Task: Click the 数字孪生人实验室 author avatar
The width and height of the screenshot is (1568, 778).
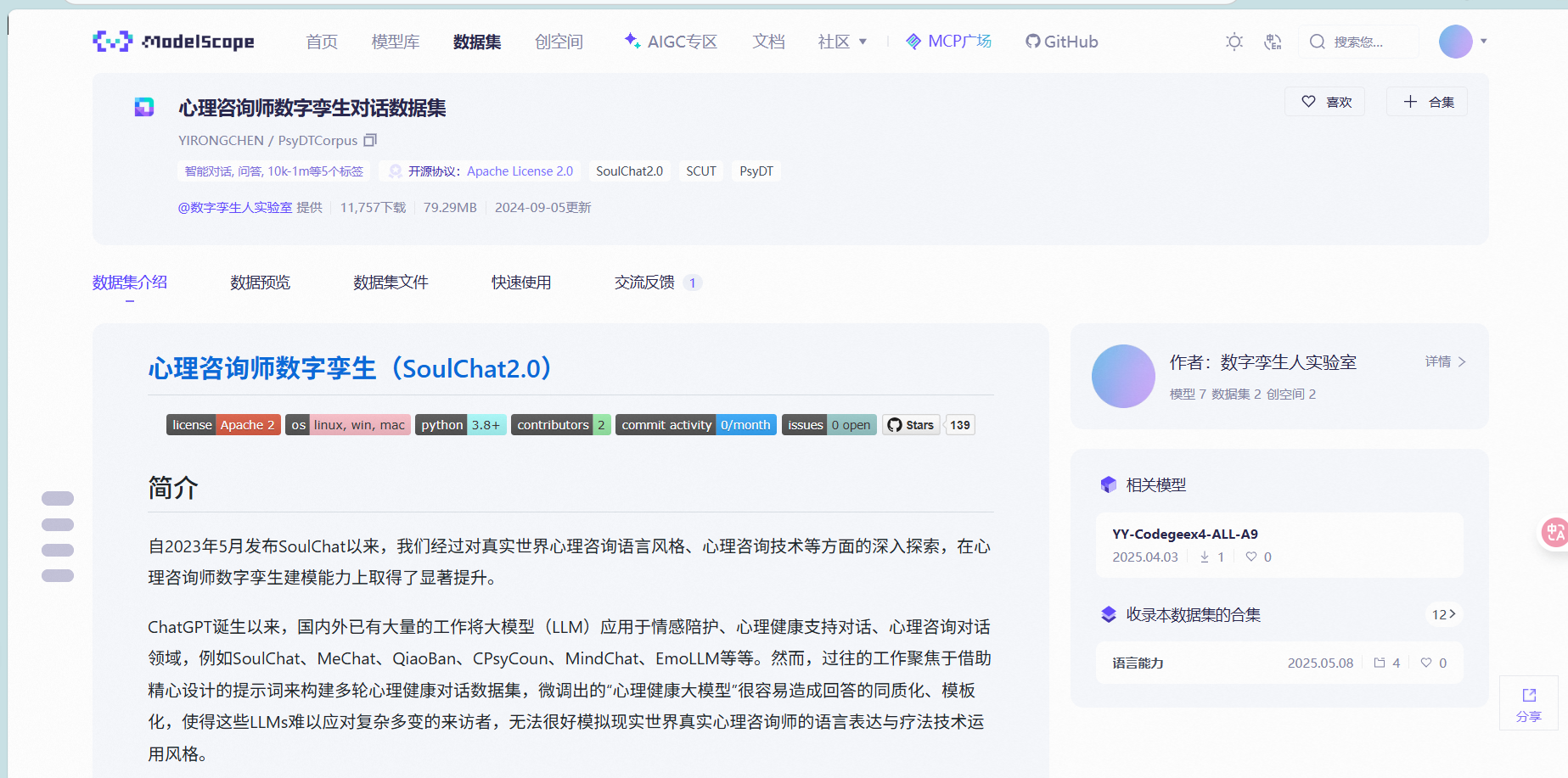Action: coord(1123,376)
